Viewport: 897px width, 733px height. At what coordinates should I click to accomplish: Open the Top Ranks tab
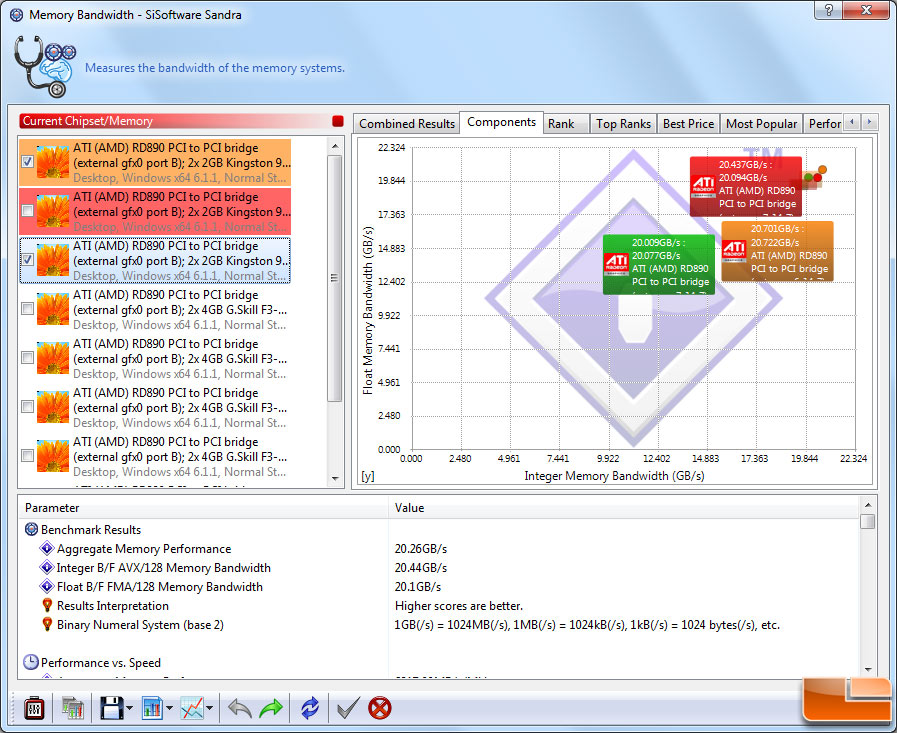pyautogui.click(x=623, y=123)
